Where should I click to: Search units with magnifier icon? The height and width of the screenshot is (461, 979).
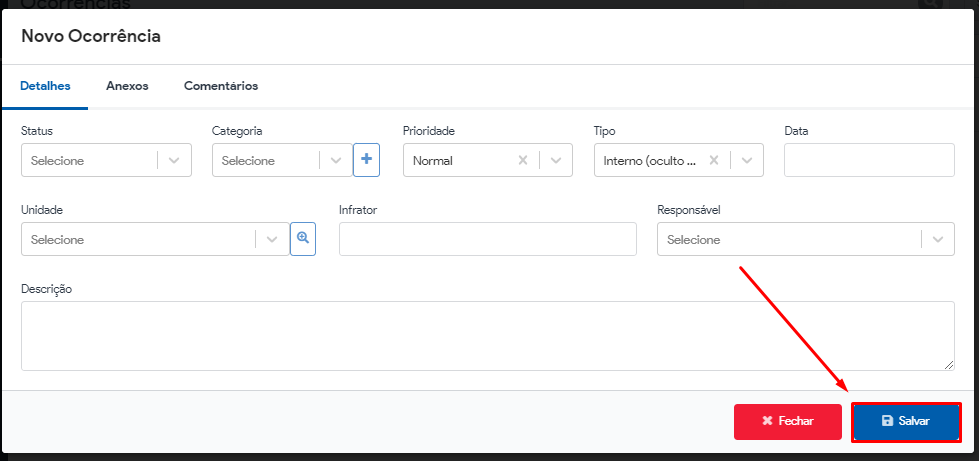303,239
